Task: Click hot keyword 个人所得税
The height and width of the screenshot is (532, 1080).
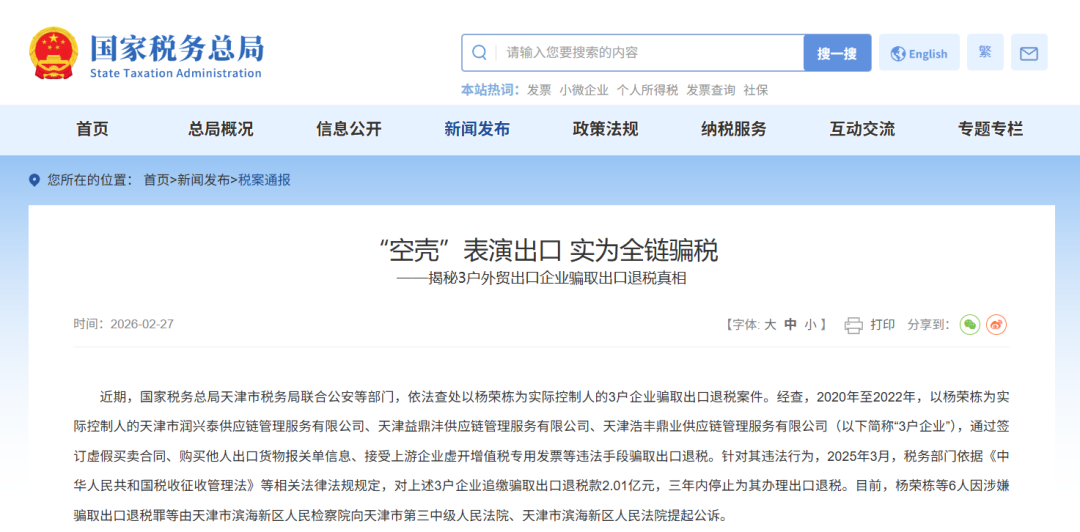Action: 647,90
